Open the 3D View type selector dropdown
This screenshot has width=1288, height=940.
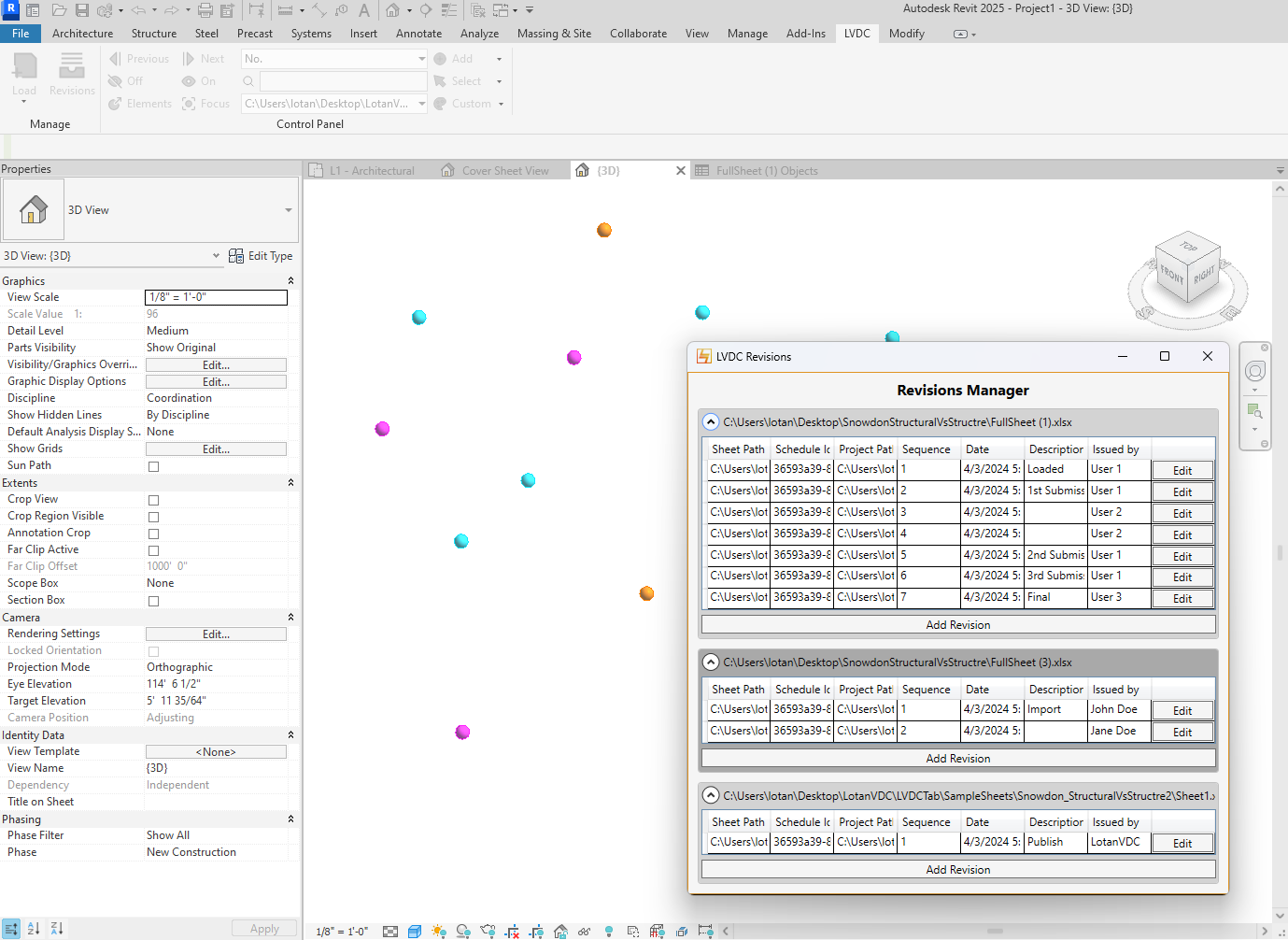click(288, 210)
